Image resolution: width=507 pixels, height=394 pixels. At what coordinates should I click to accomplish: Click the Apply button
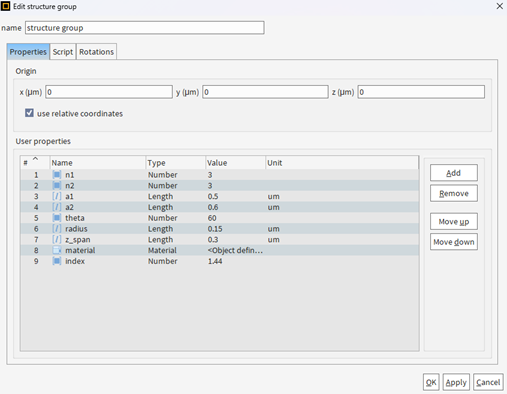456,382
